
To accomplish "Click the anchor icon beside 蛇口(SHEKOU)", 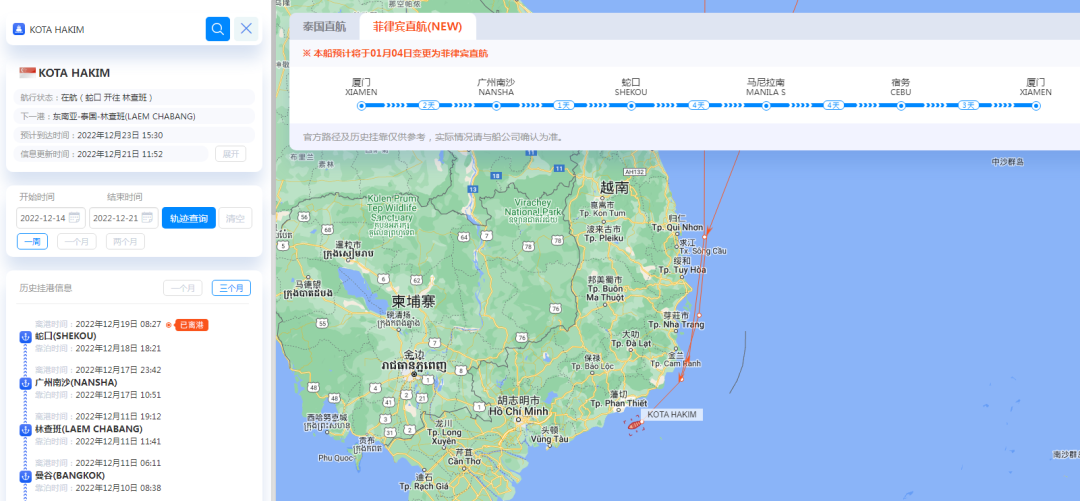I will 26,336.
